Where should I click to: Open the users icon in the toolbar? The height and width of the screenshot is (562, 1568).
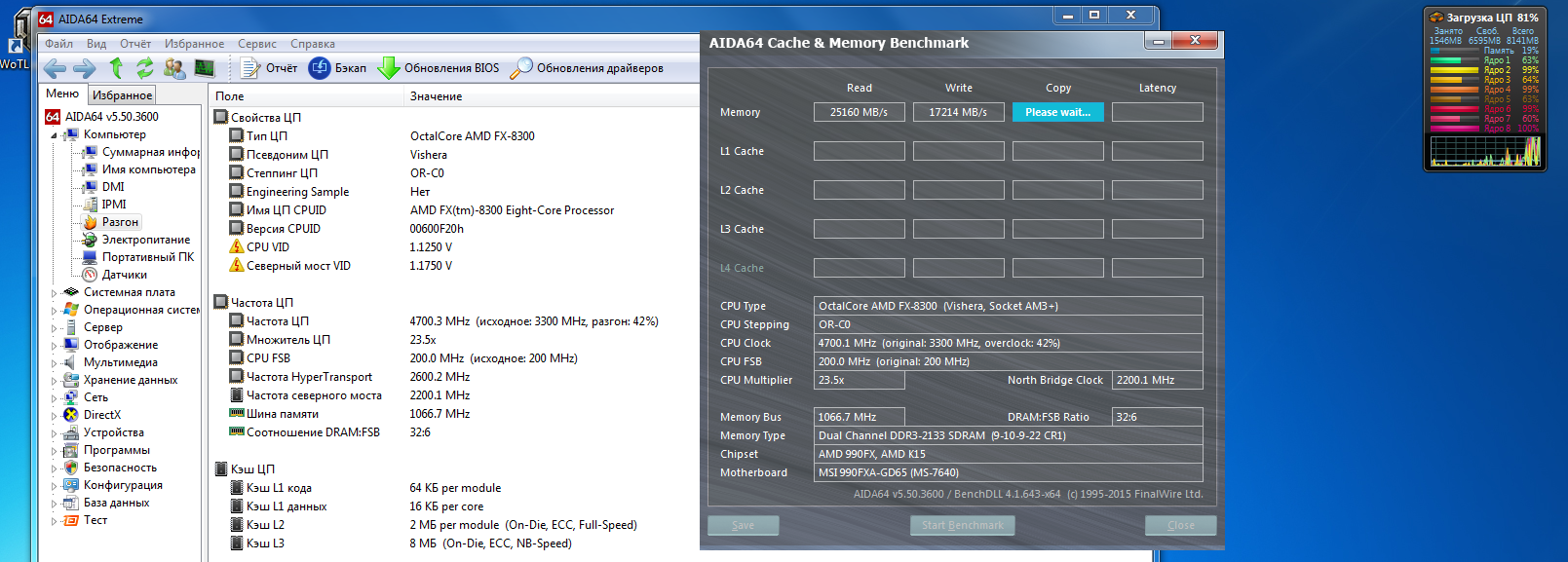(x=174, y=68)
